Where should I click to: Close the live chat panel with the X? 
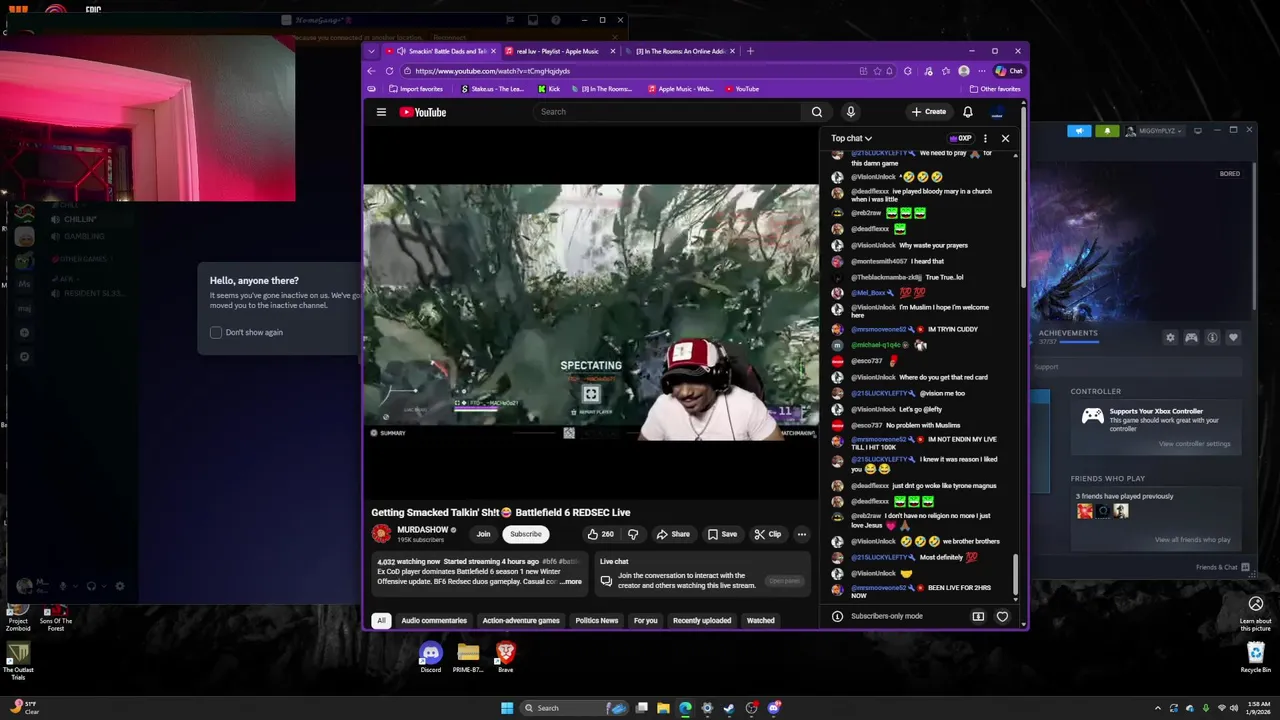pos(1005,138)
